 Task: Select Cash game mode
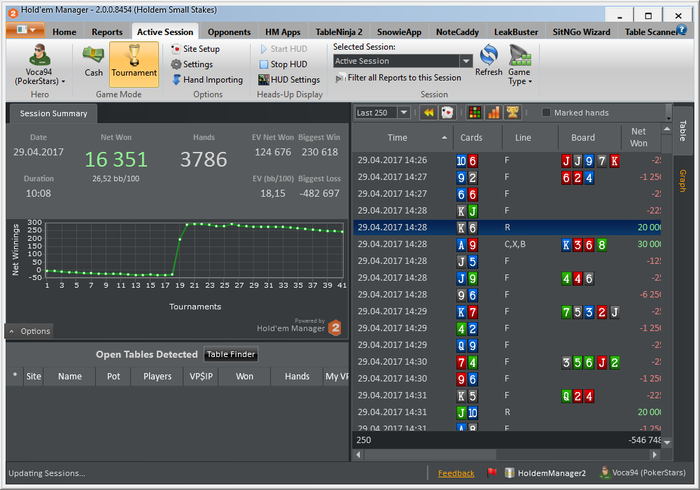[x=93, y=62]
